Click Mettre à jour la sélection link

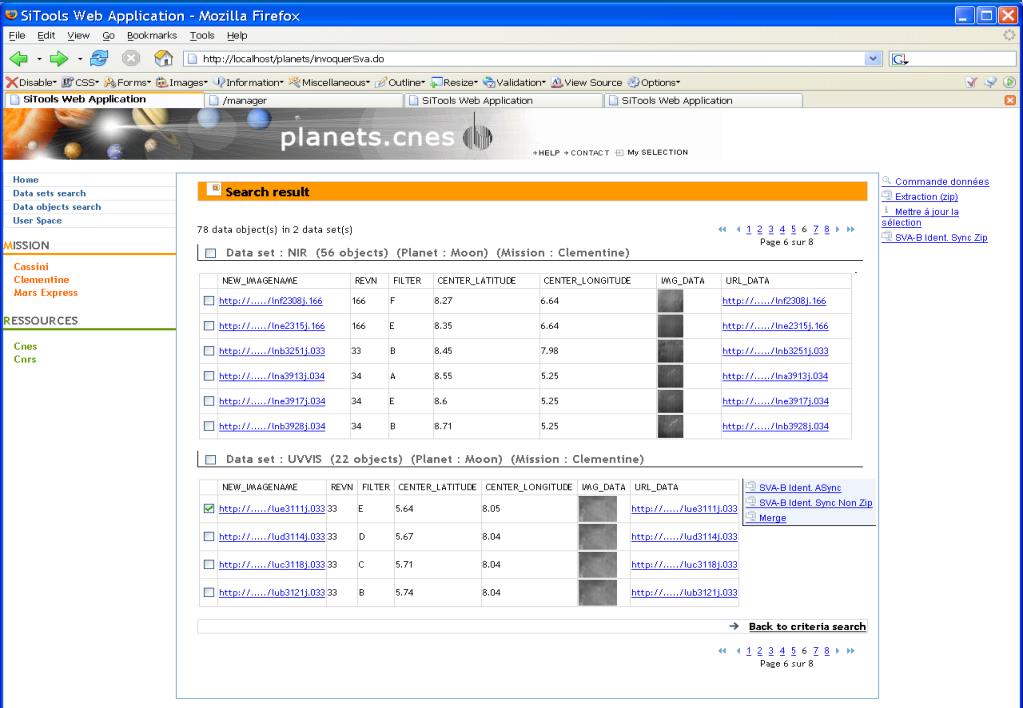920,217
